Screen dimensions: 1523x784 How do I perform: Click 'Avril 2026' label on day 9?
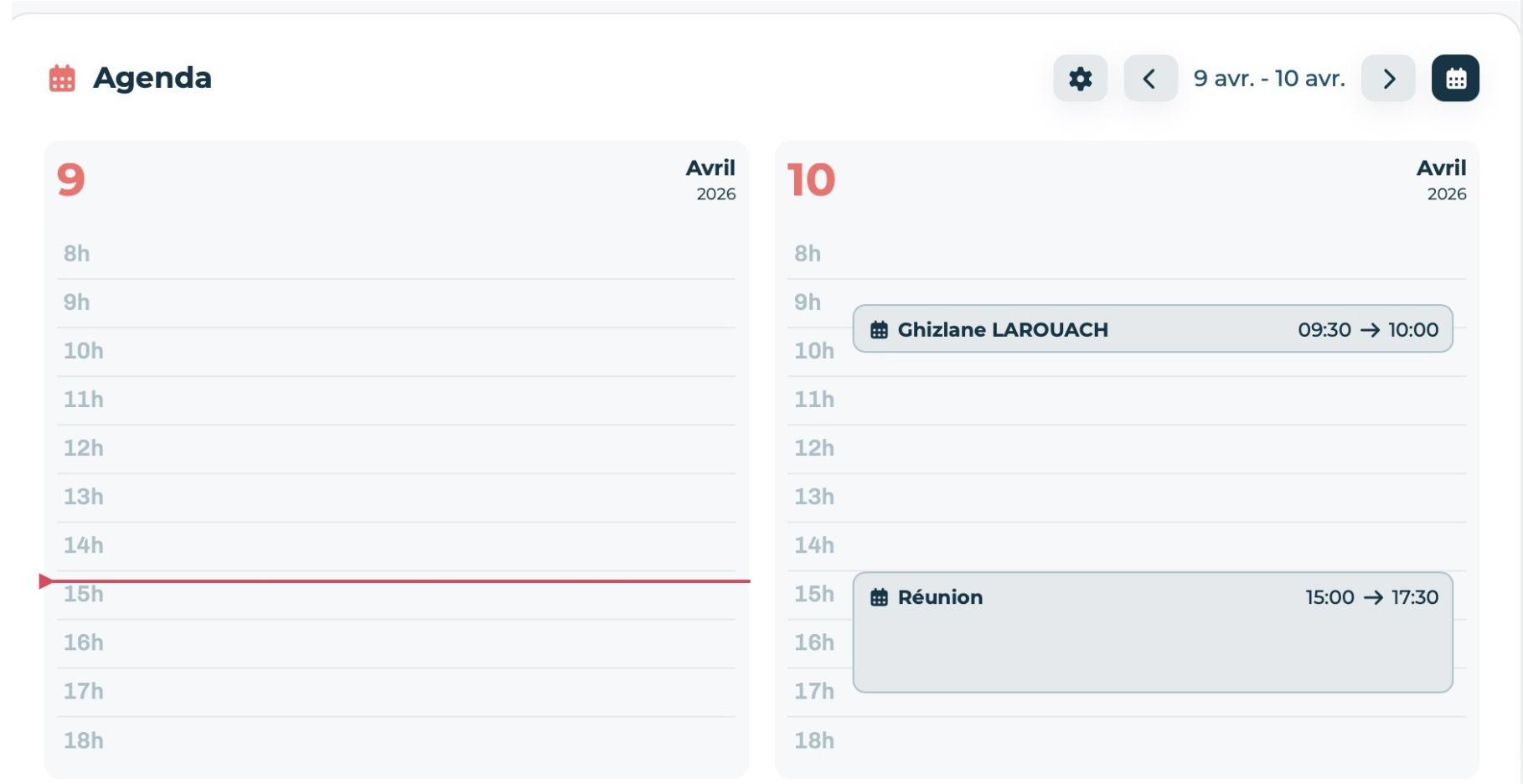point(710,180)
